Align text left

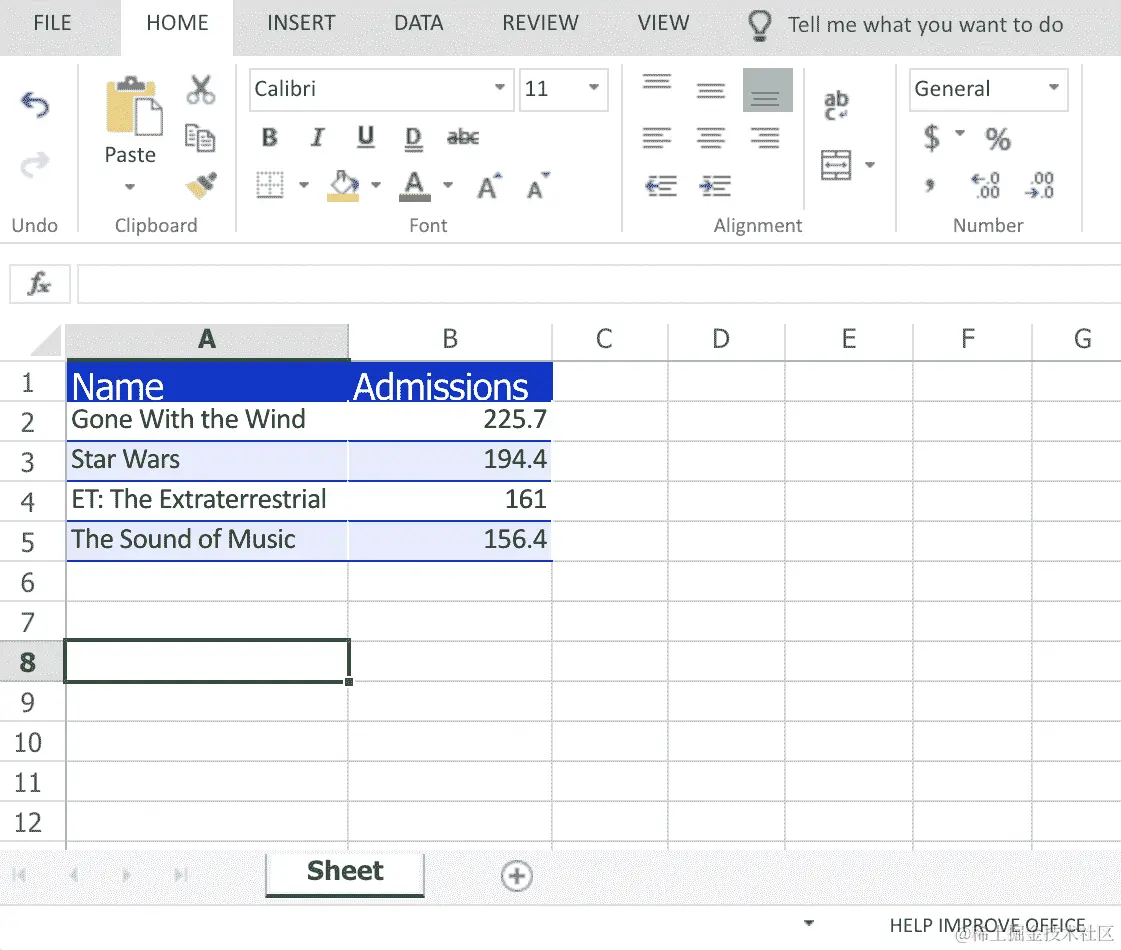(657, 137)
